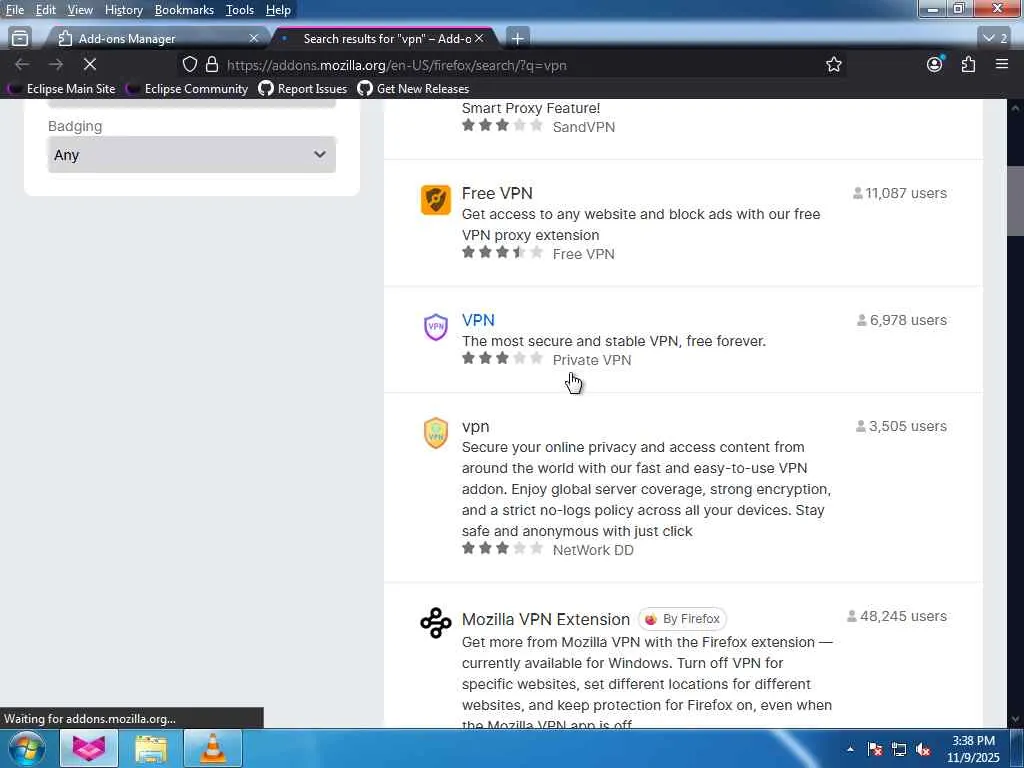Open the Free VPN add-on title
The width and height of the screenshot is (1024, 768).
coord(497,193)
